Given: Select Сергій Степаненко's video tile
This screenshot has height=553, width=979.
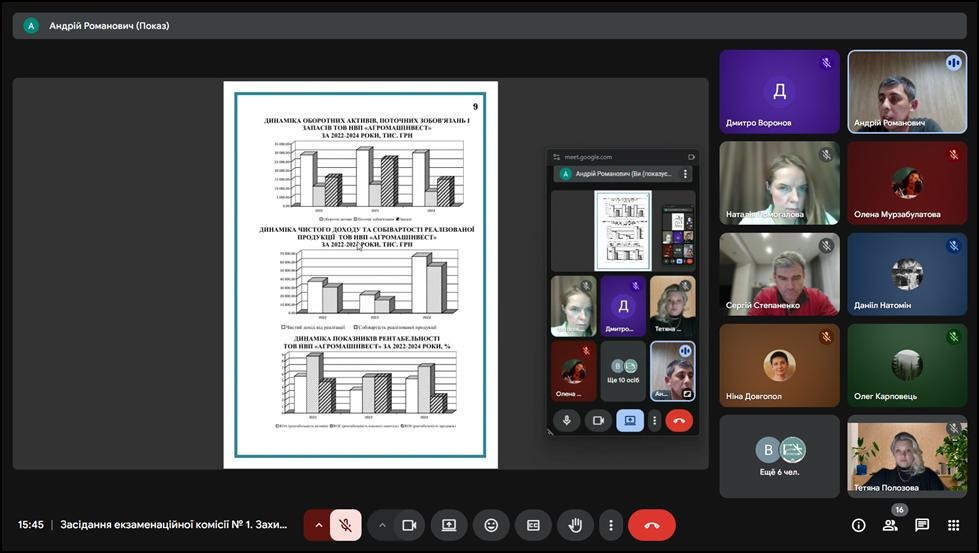Looking at the screenshot, I should 779,274.
